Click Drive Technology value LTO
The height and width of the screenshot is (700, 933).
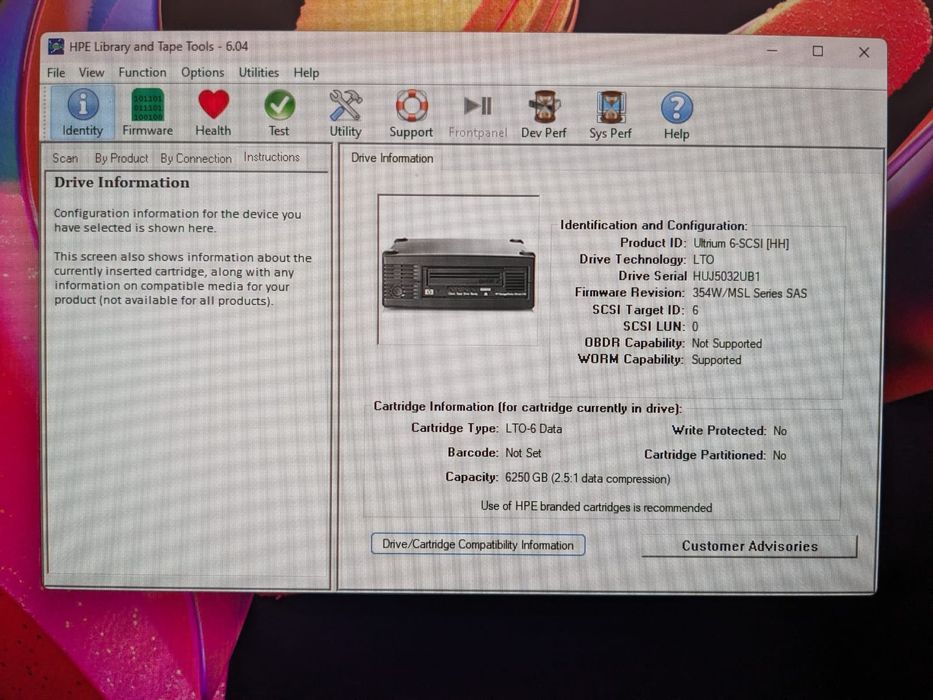[x=703, y=260]
